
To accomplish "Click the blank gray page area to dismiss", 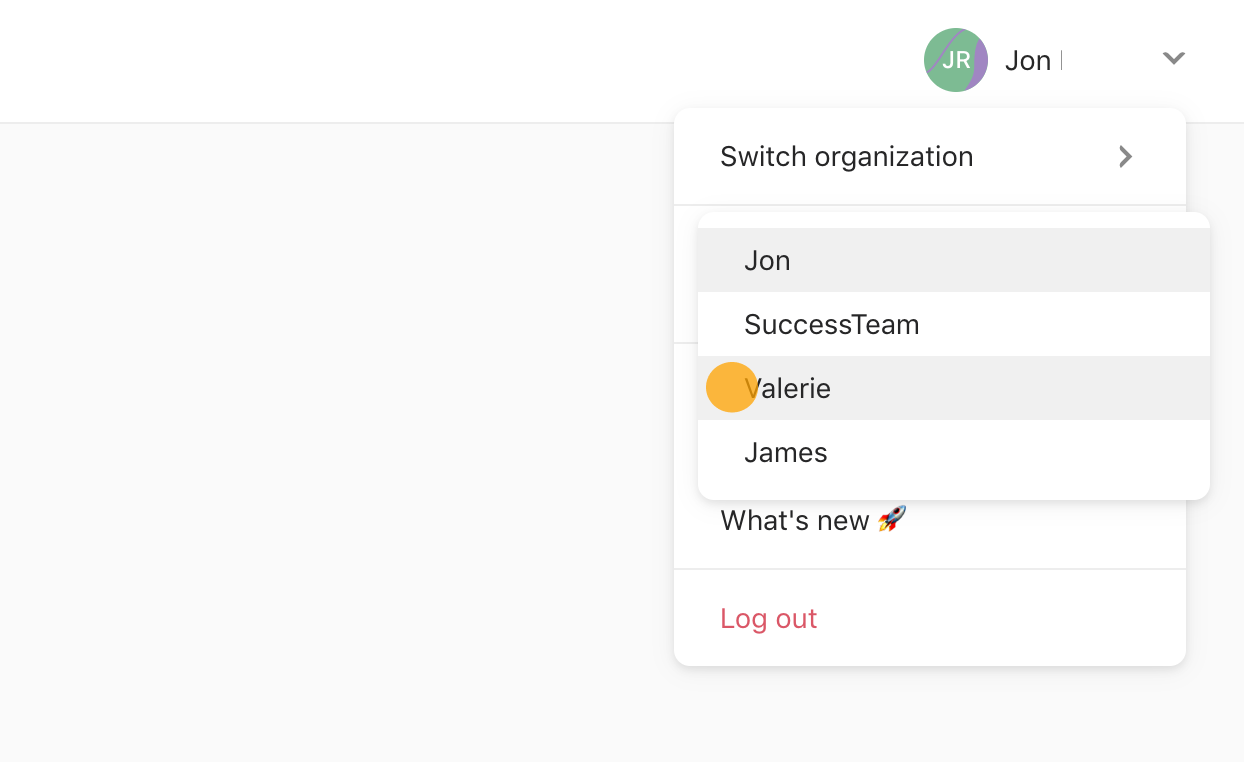I will (x=330, y=440).
